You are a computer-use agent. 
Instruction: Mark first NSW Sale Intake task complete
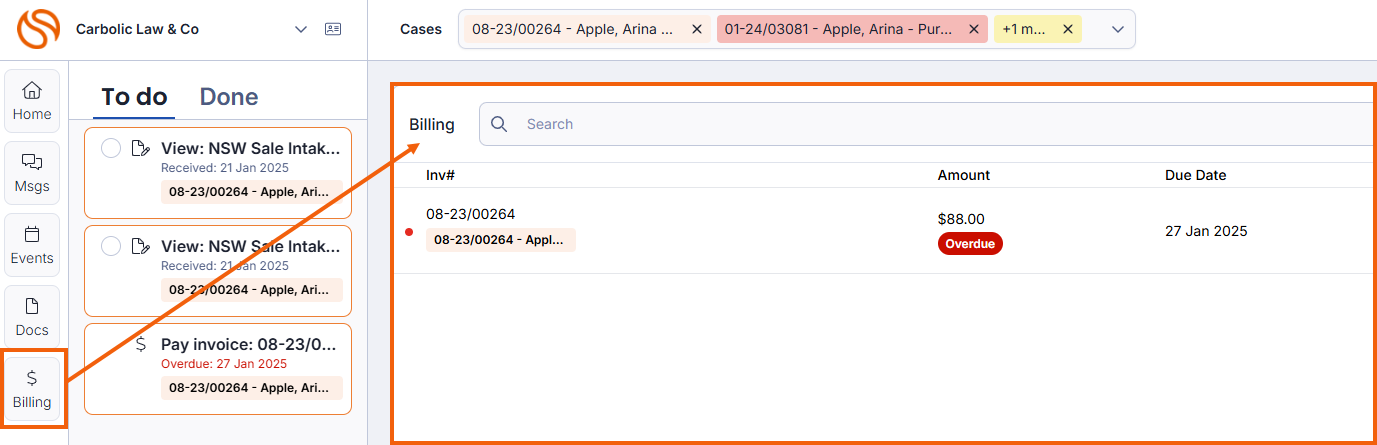[111, 148]
